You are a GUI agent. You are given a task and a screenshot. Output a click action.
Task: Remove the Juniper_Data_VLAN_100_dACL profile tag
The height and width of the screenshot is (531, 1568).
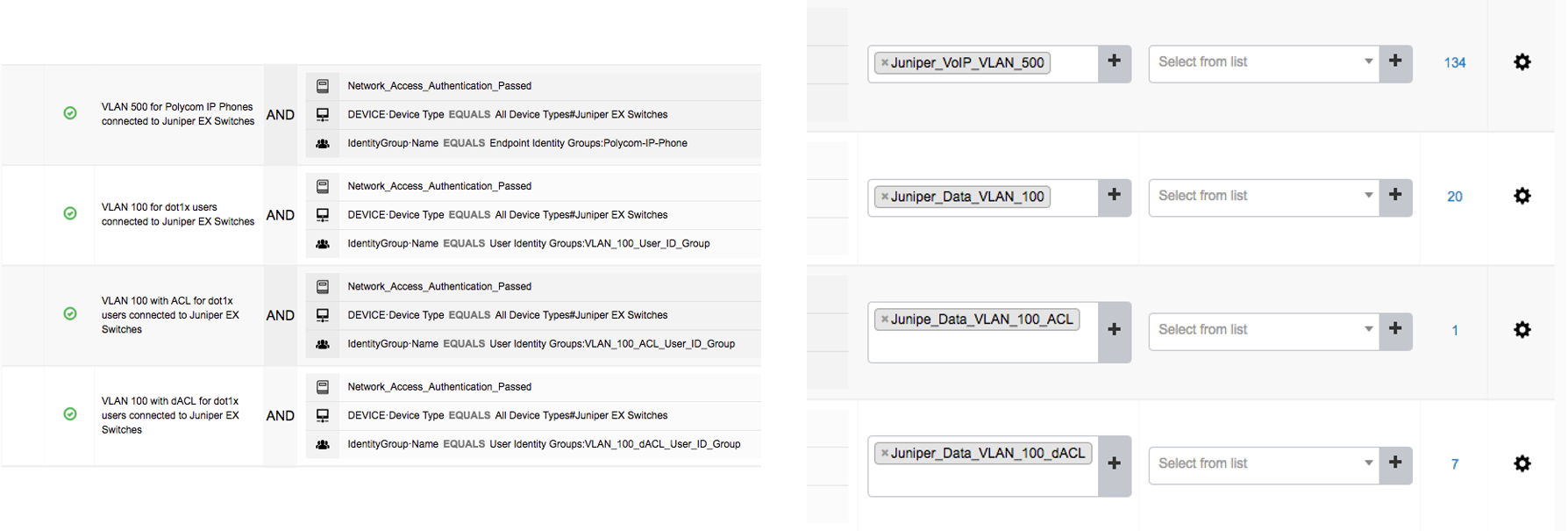pos(885,454)
